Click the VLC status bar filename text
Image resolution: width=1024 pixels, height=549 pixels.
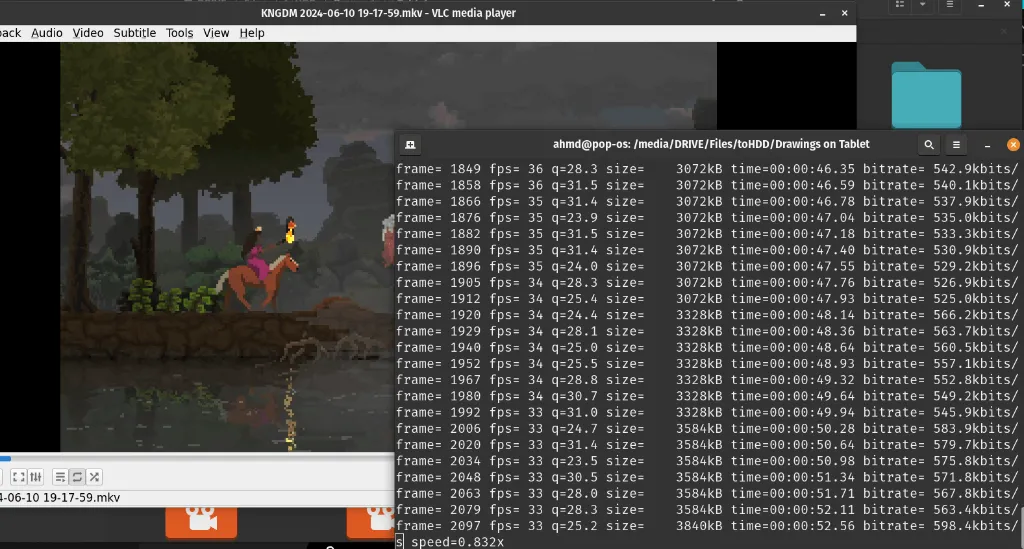(60, 497)
